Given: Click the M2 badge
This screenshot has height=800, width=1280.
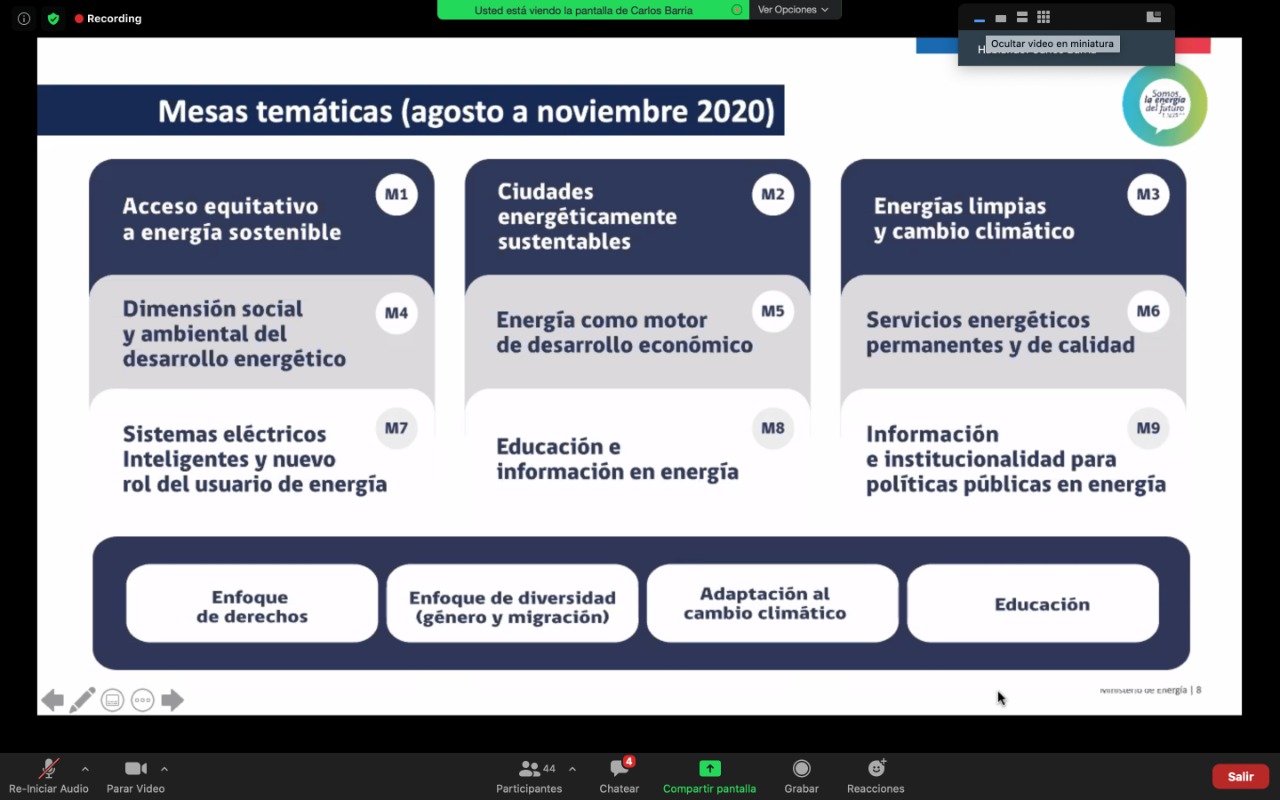Looking at the screenshot, I should (772, 194).
